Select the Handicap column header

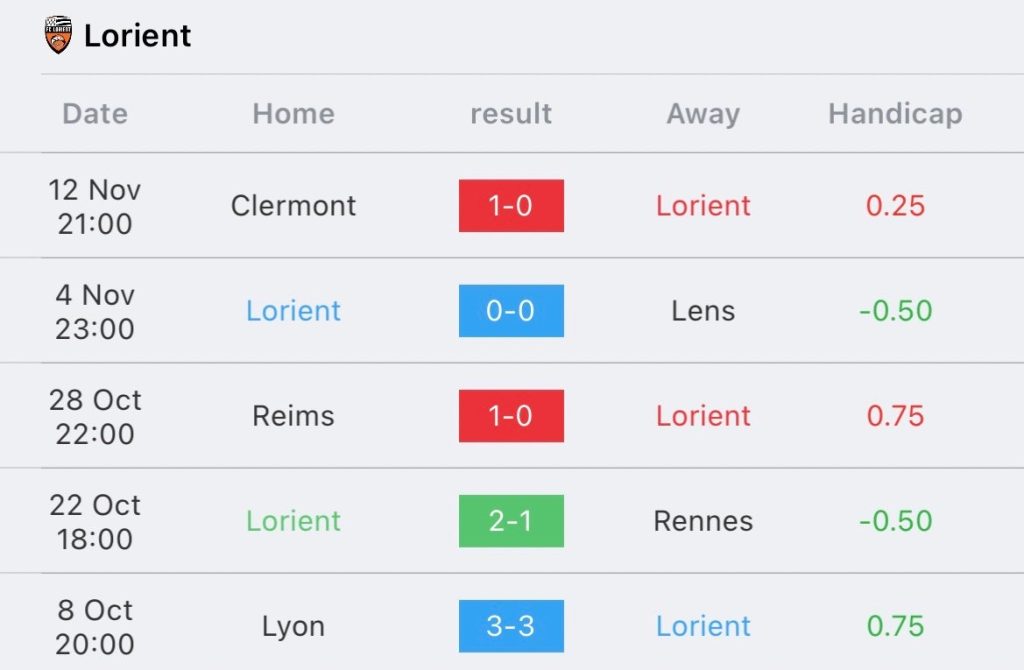coord(895,114)
